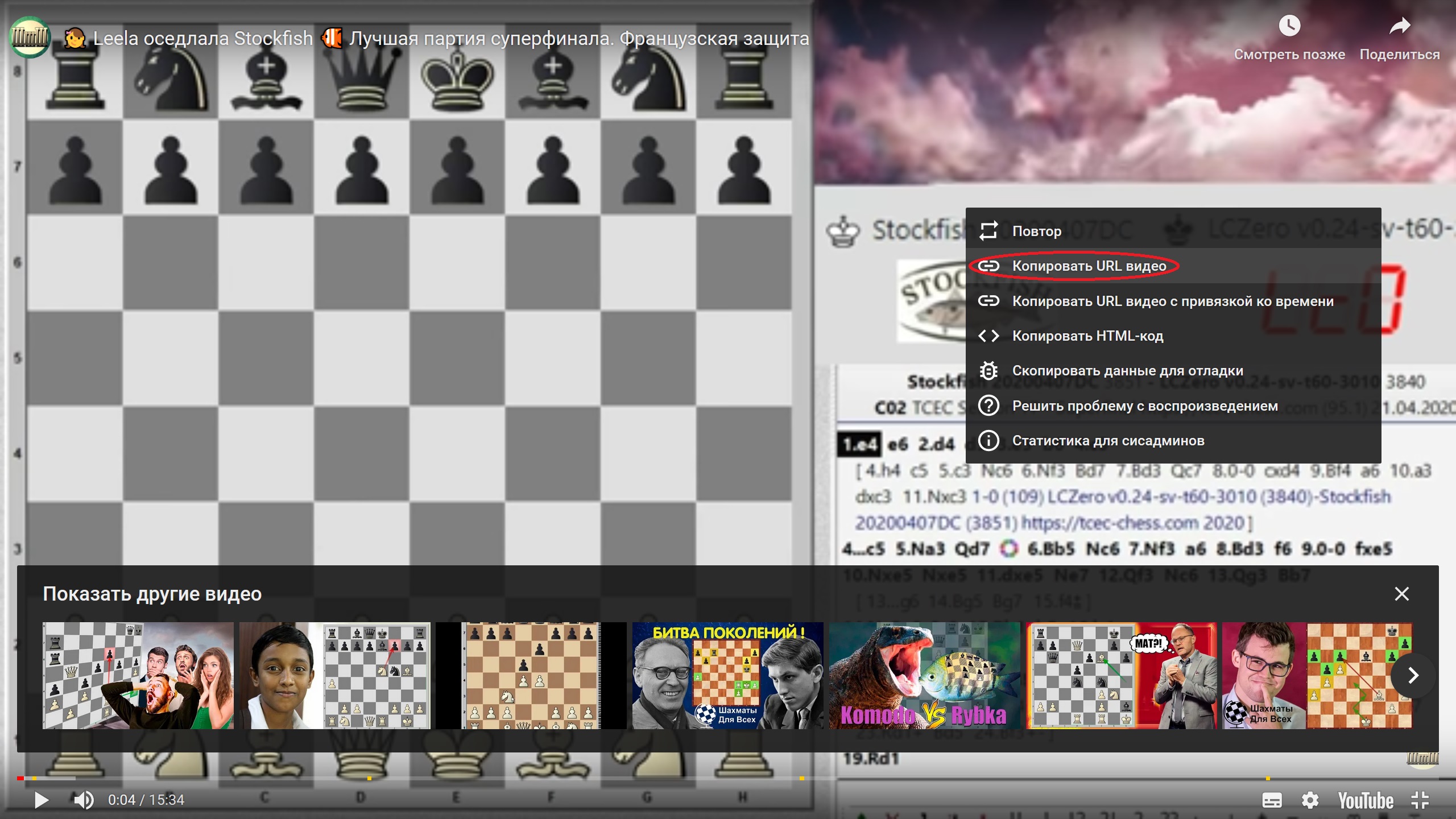Open 'Статистика для сисадминов' entry
This screenshot has height=819, width=1456.
coord(1173,441)
